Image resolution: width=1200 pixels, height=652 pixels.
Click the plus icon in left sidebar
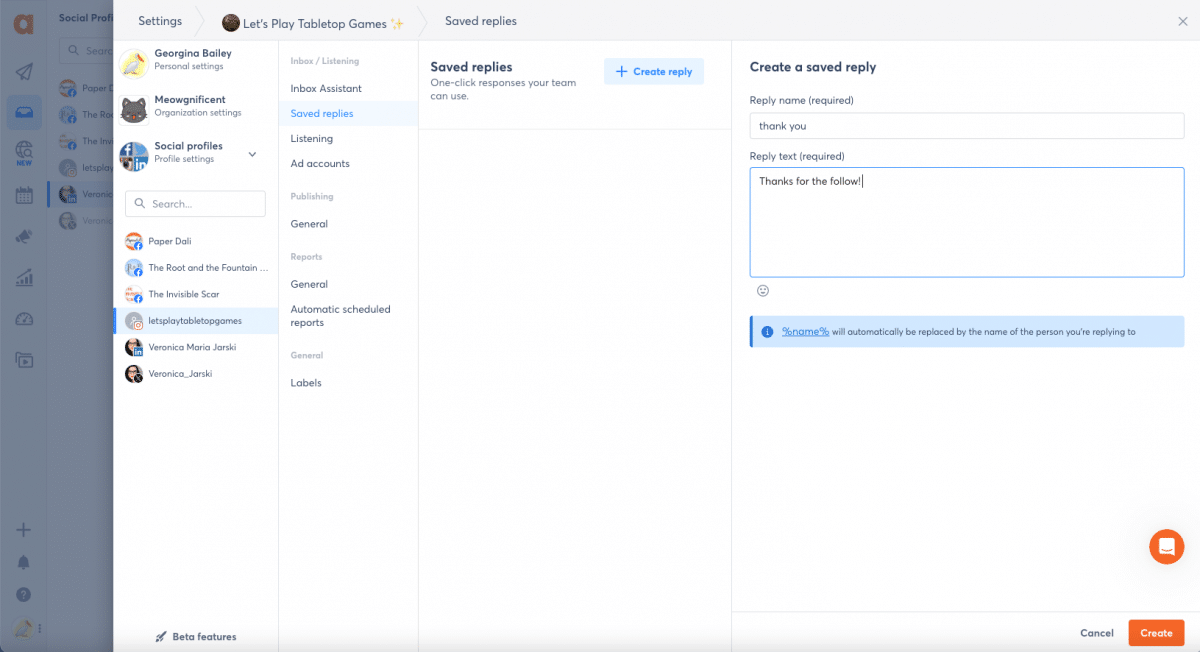tap(24, 530)
